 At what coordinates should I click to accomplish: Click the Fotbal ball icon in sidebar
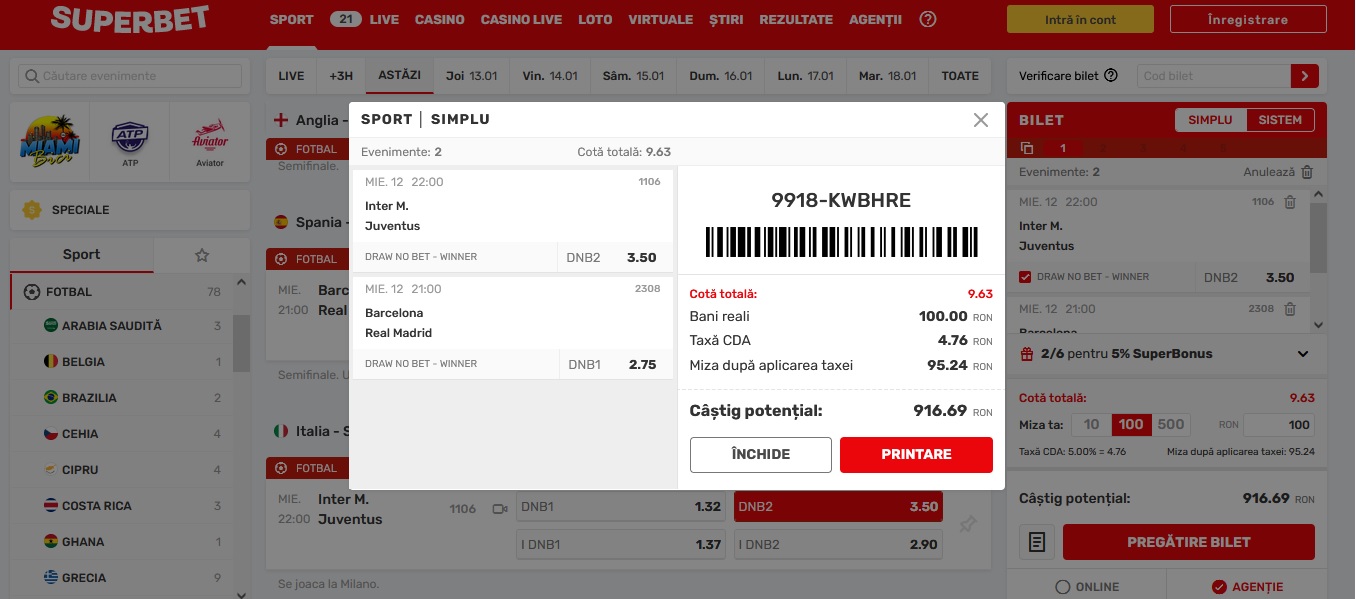[31, 292]
